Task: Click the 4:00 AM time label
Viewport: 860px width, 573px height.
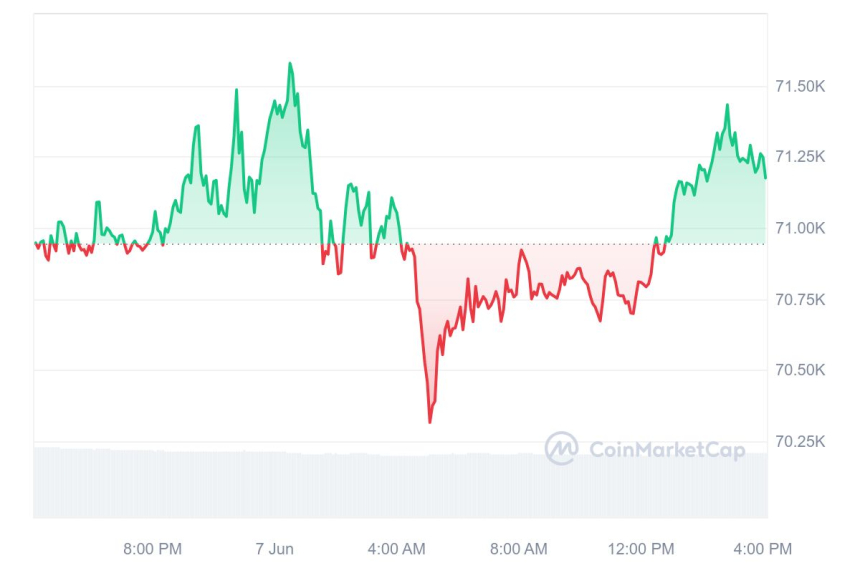Action: tap(397, 548)
